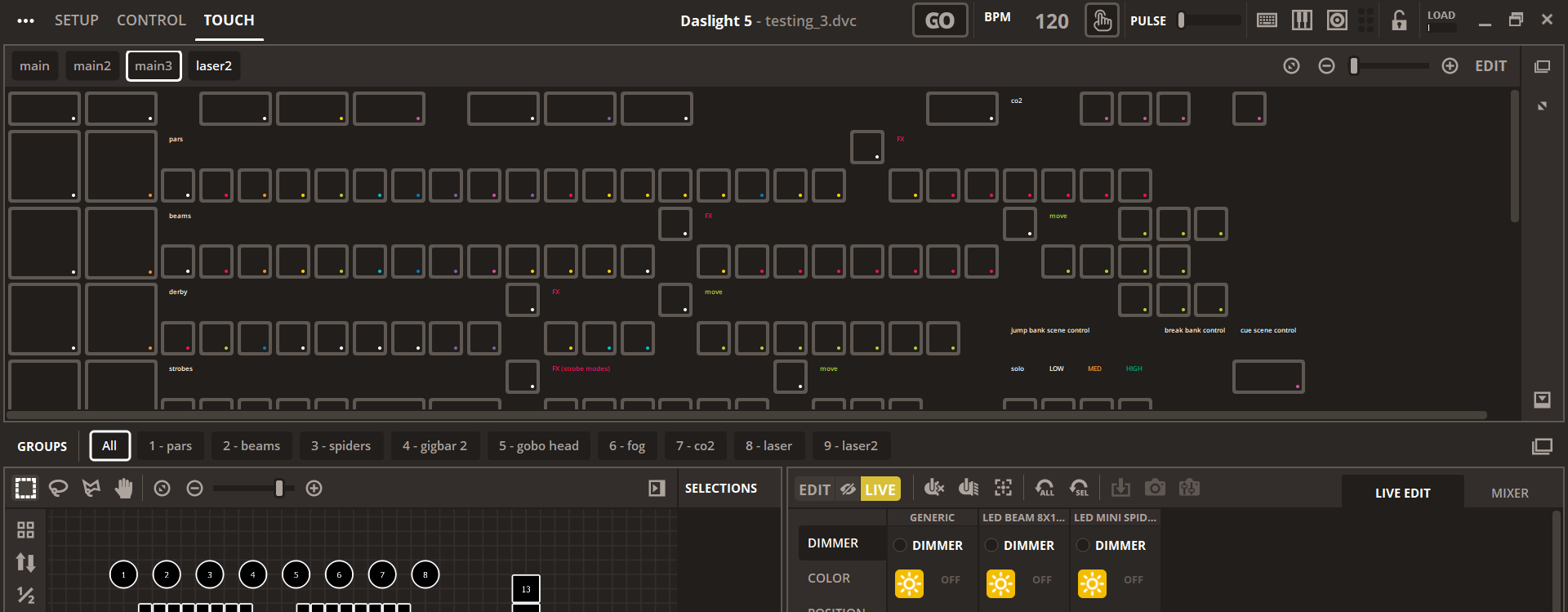Switch to the laser2 page tab
The height and width of the screenshot is (612, 1568).
pos(214,66)
